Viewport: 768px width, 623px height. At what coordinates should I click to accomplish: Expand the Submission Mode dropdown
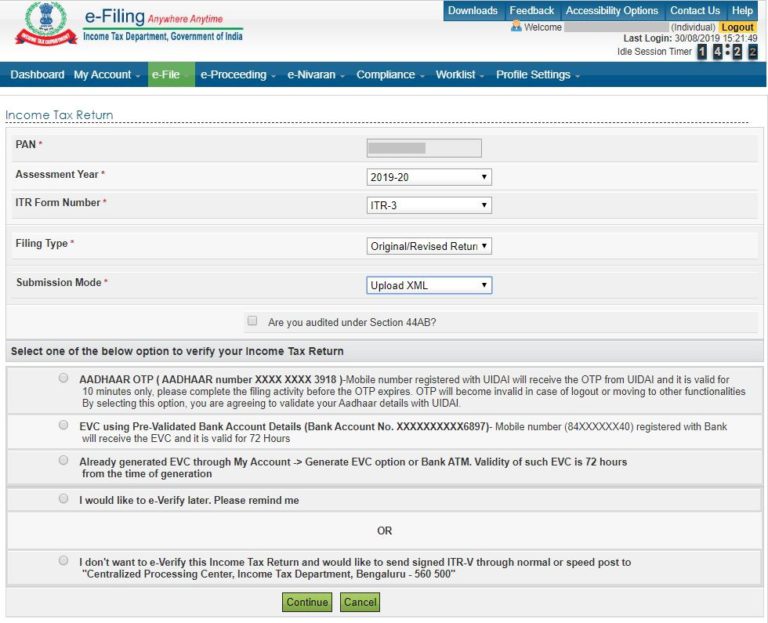pos(429,285)
